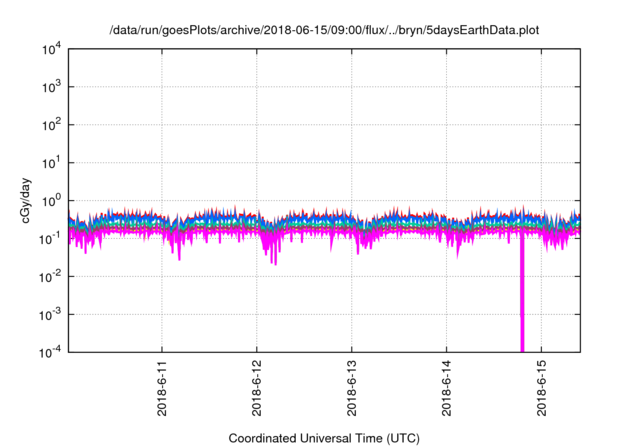Select the 10^1 y-axis label
The width and height of the screenshot is (640, 448).
pos(51,163)
